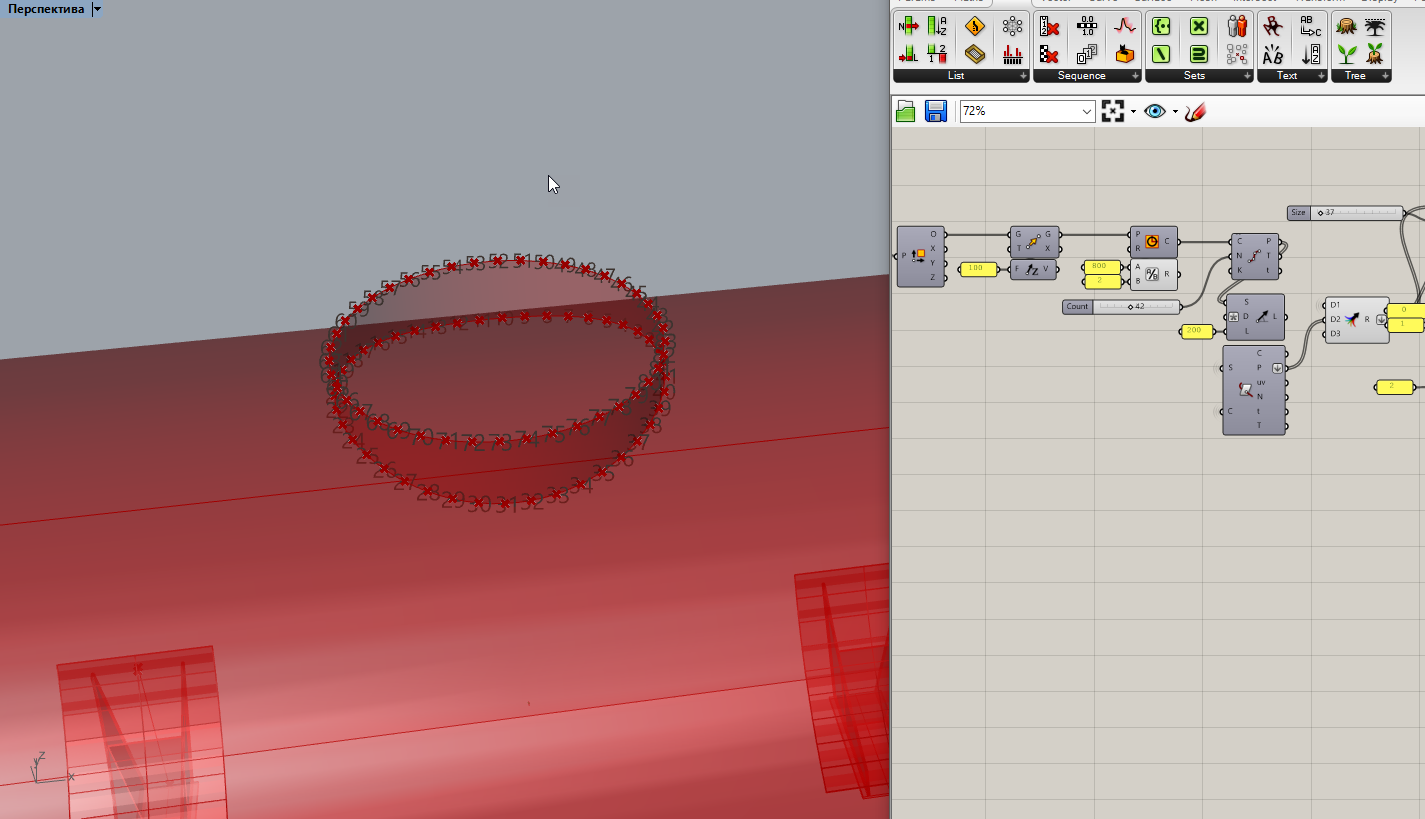Choose the Cull Index icon (numbered list with red X)
The width and height of the screenshot is (1425, 819).
pos(1049,27)
